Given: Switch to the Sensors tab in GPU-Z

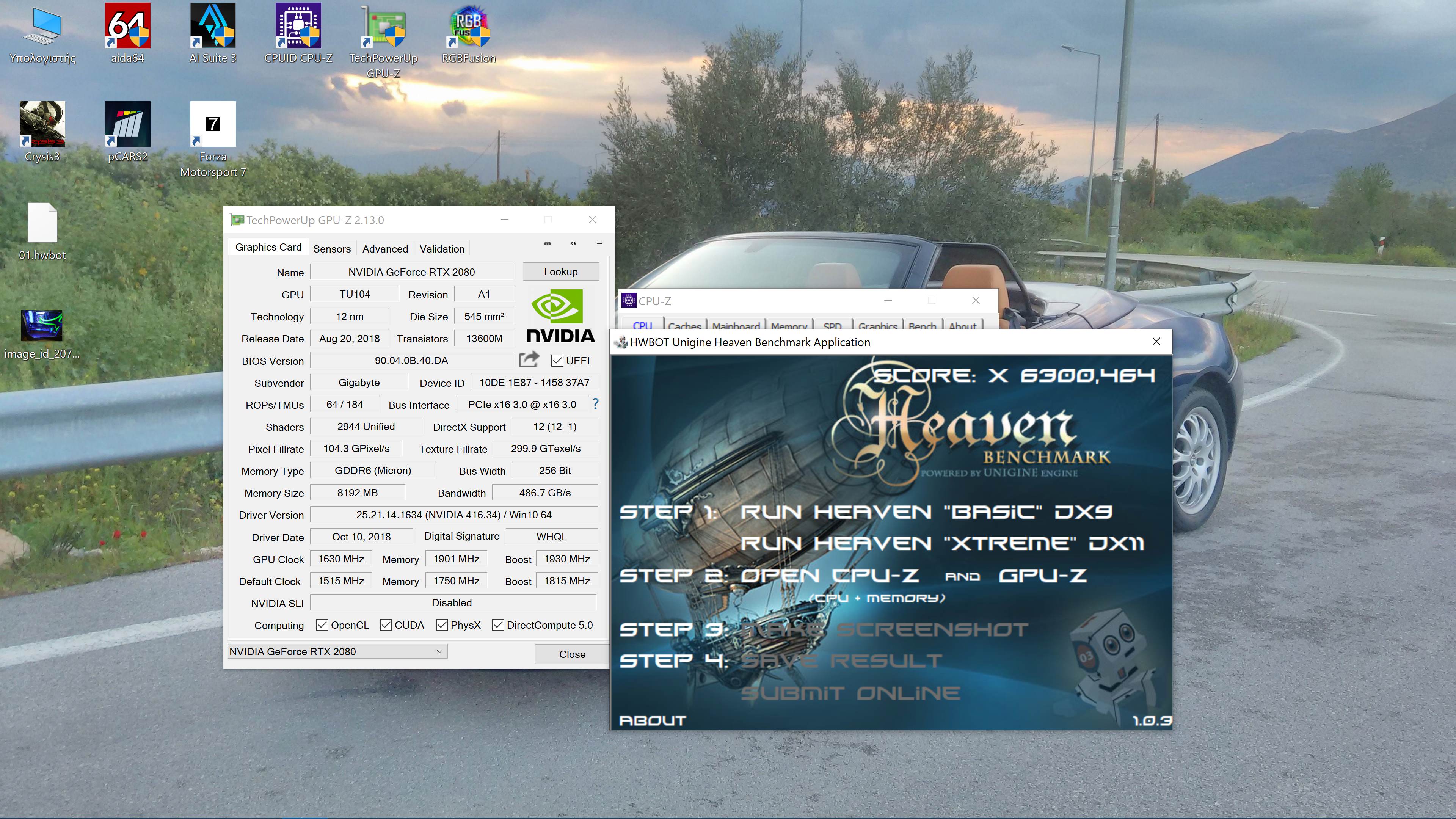Looking at the screenshot, I should tap(332, 249).
